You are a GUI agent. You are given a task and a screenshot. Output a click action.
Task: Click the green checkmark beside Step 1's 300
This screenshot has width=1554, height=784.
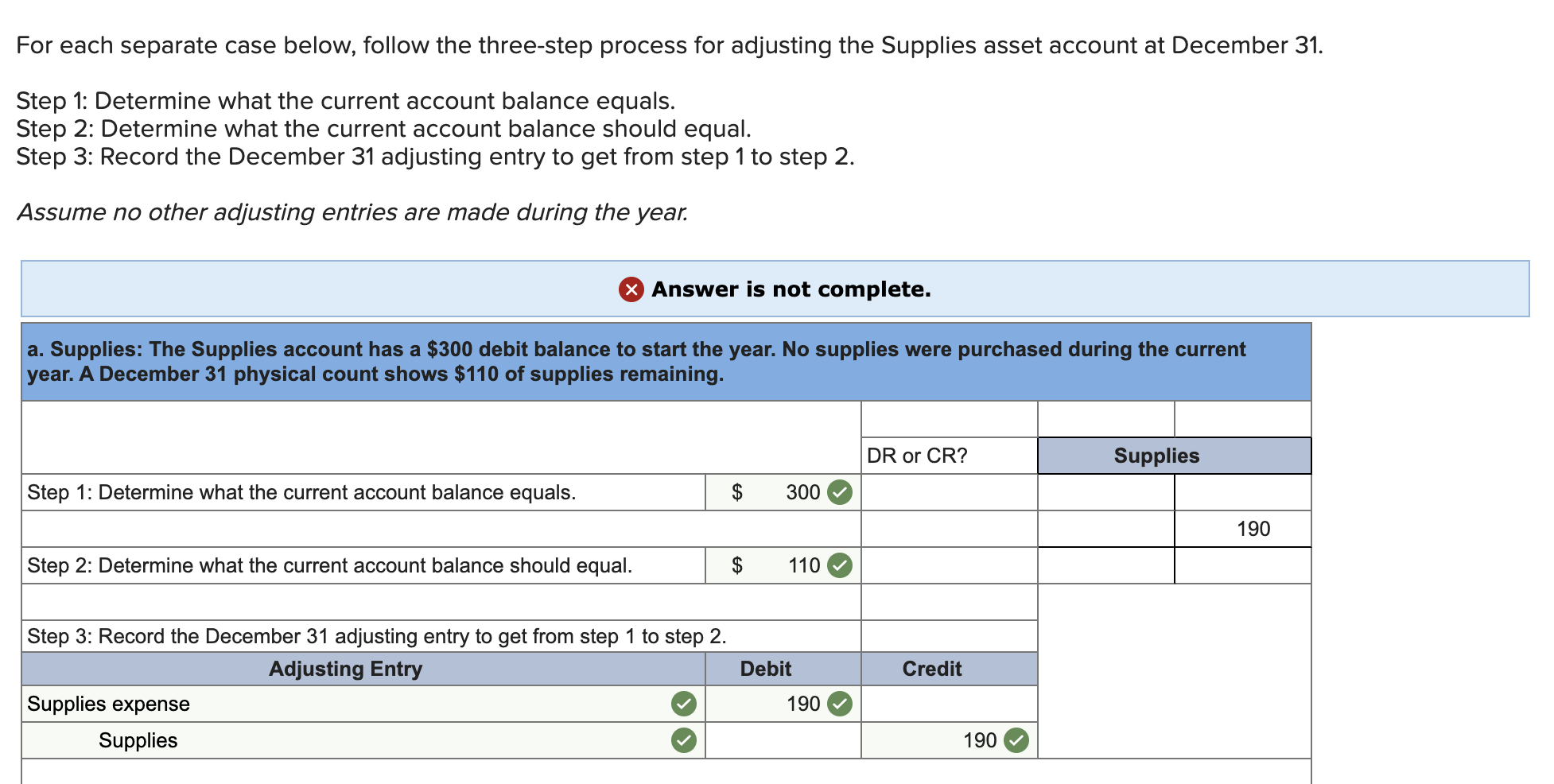coord(840,493)
